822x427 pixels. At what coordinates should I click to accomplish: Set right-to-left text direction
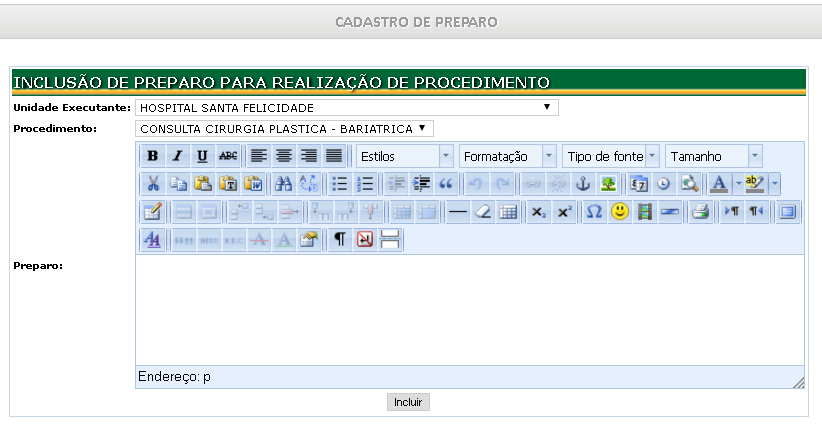click(x=756, y=212)
